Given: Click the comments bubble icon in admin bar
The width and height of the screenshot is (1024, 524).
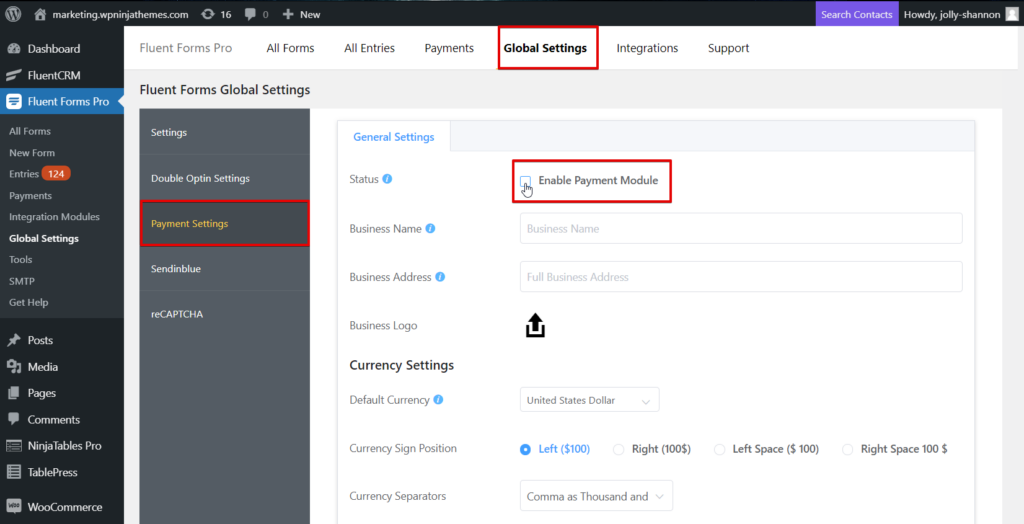Looking at the screenshot, I should click(250, 14).
